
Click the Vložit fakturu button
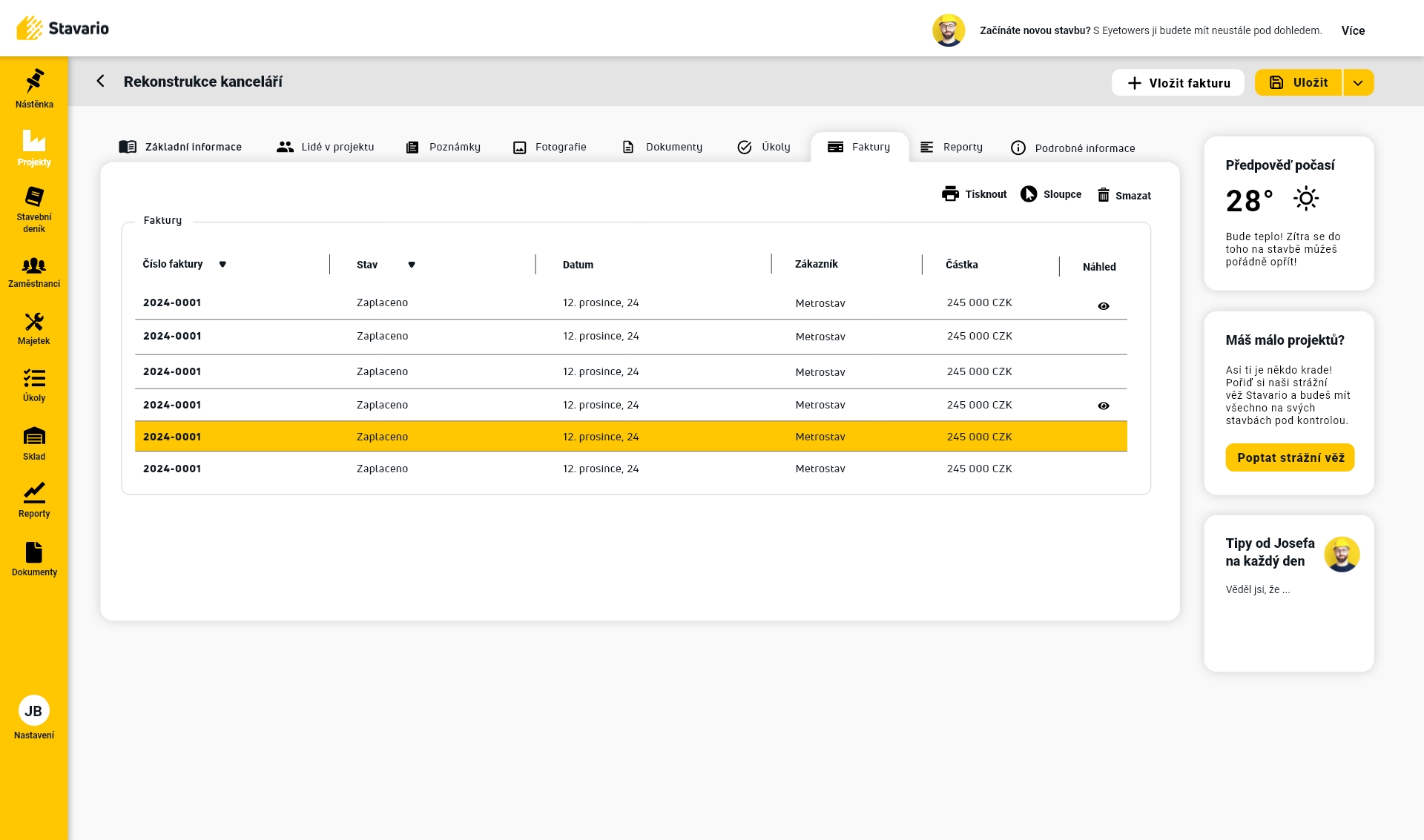[x=1177, y=83]
